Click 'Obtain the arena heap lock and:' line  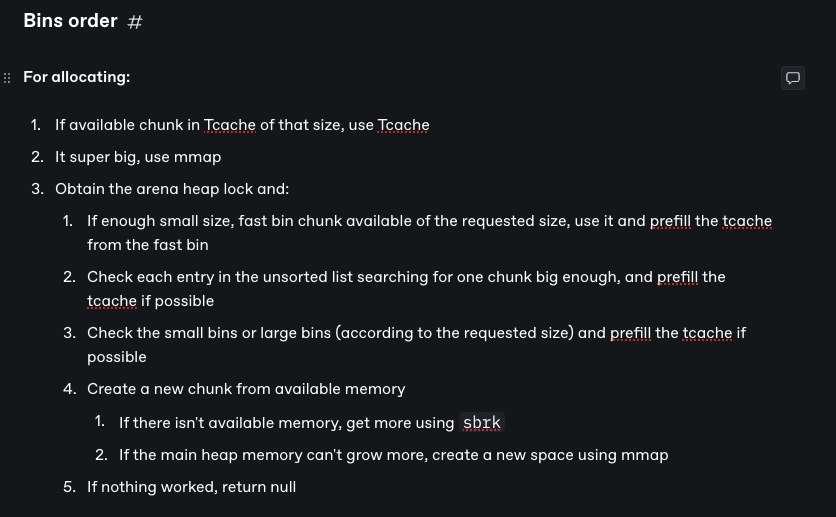(x=172, y=189)
